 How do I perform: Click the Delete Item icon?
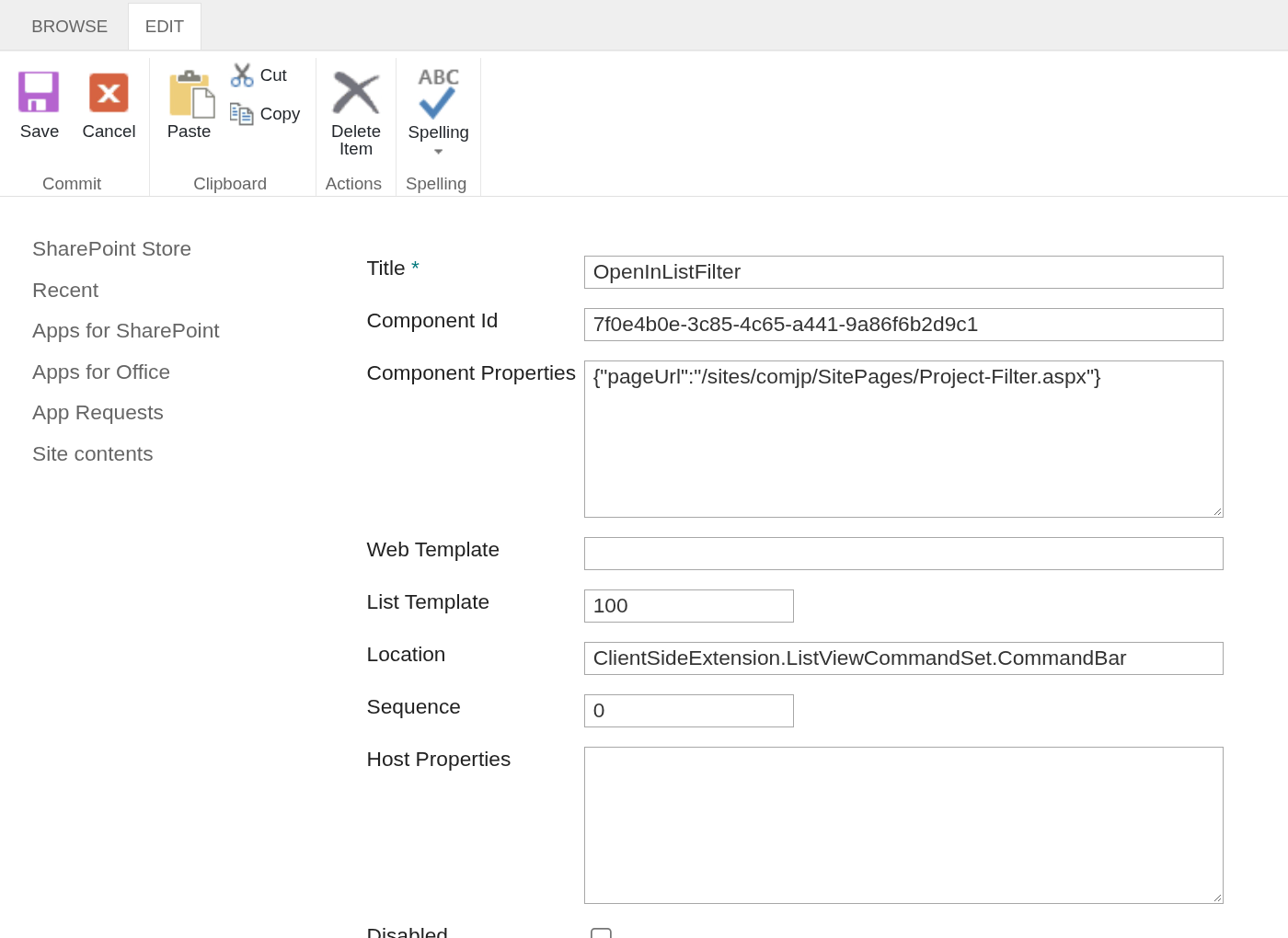click(x=356, y=92)
